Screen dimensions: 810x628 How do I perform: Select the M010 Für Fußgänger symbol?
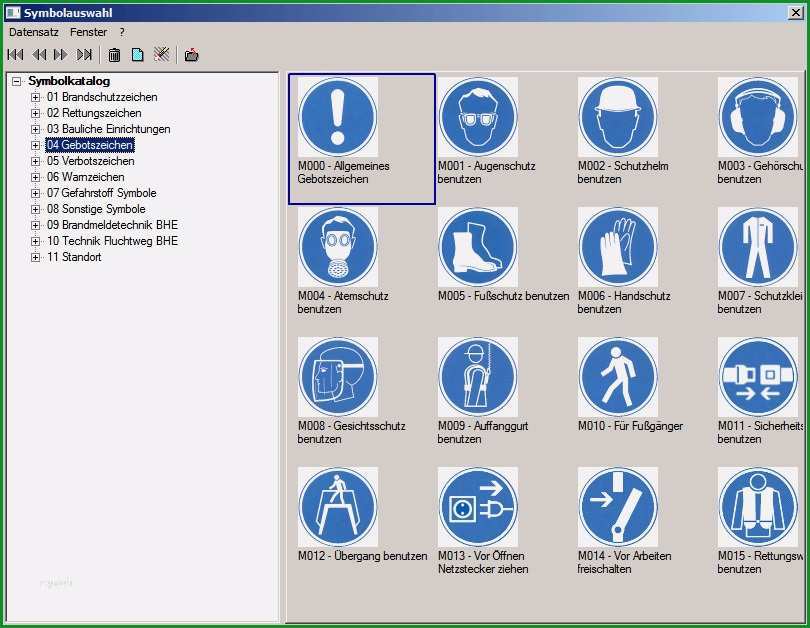[x=618, y=377]
